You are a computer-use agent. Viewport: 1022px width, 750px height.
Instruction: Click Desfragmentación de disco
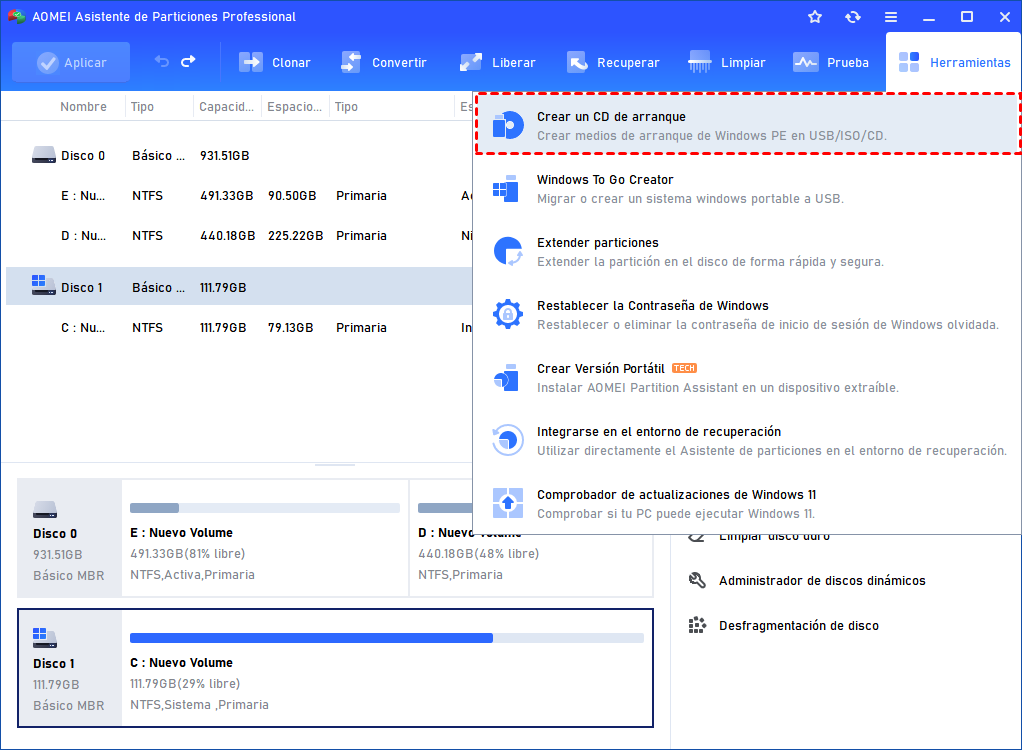coord(798,626)
